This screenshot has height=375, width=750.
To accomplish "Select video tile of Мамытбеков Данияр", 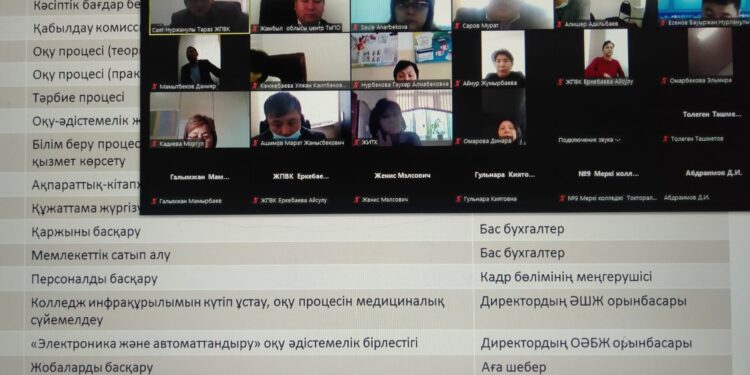I will click(x=199, y=63).
